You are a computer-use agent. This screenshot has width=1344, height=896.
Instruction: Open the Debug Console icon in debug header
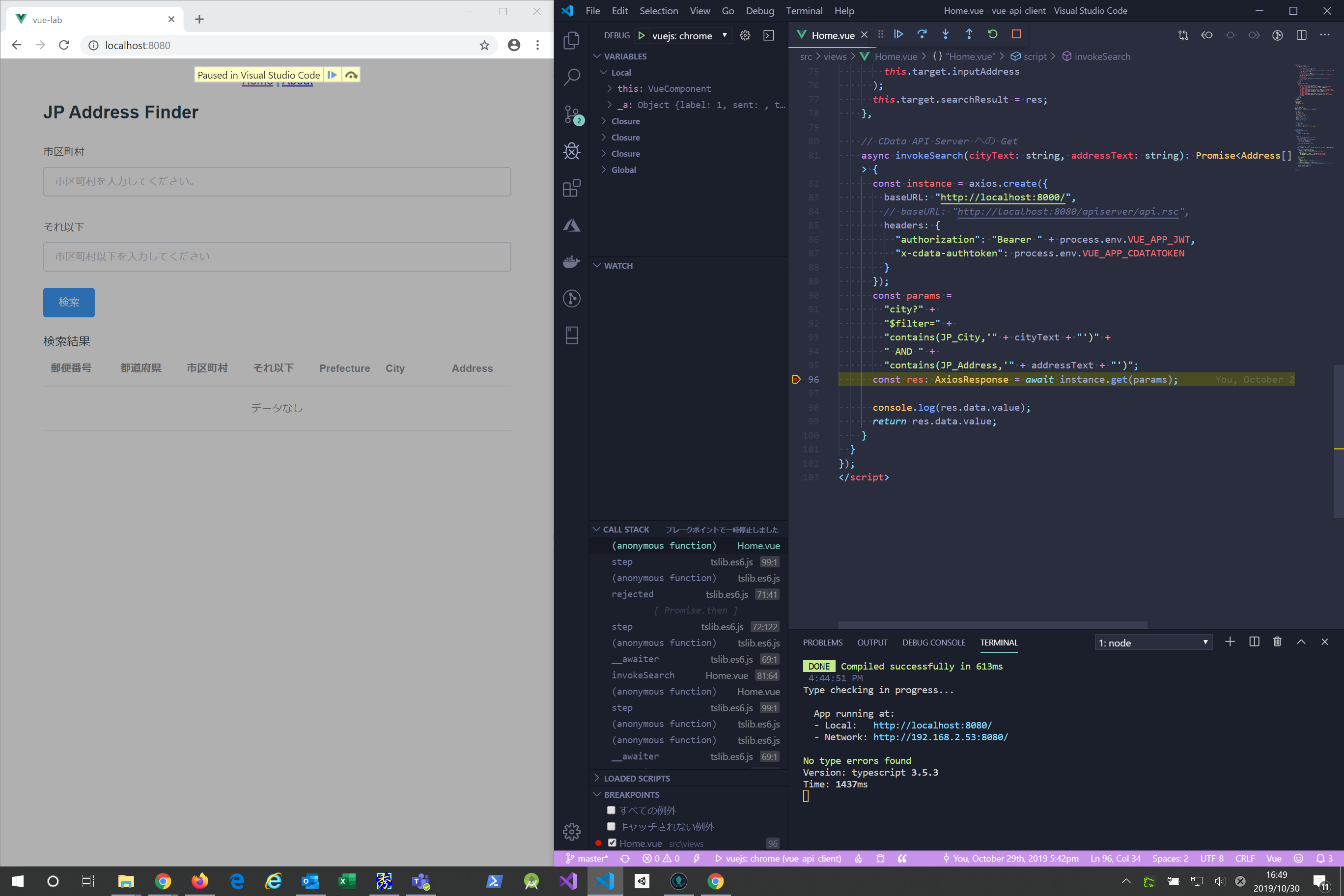pyautogui.click(x=769, y=35)
